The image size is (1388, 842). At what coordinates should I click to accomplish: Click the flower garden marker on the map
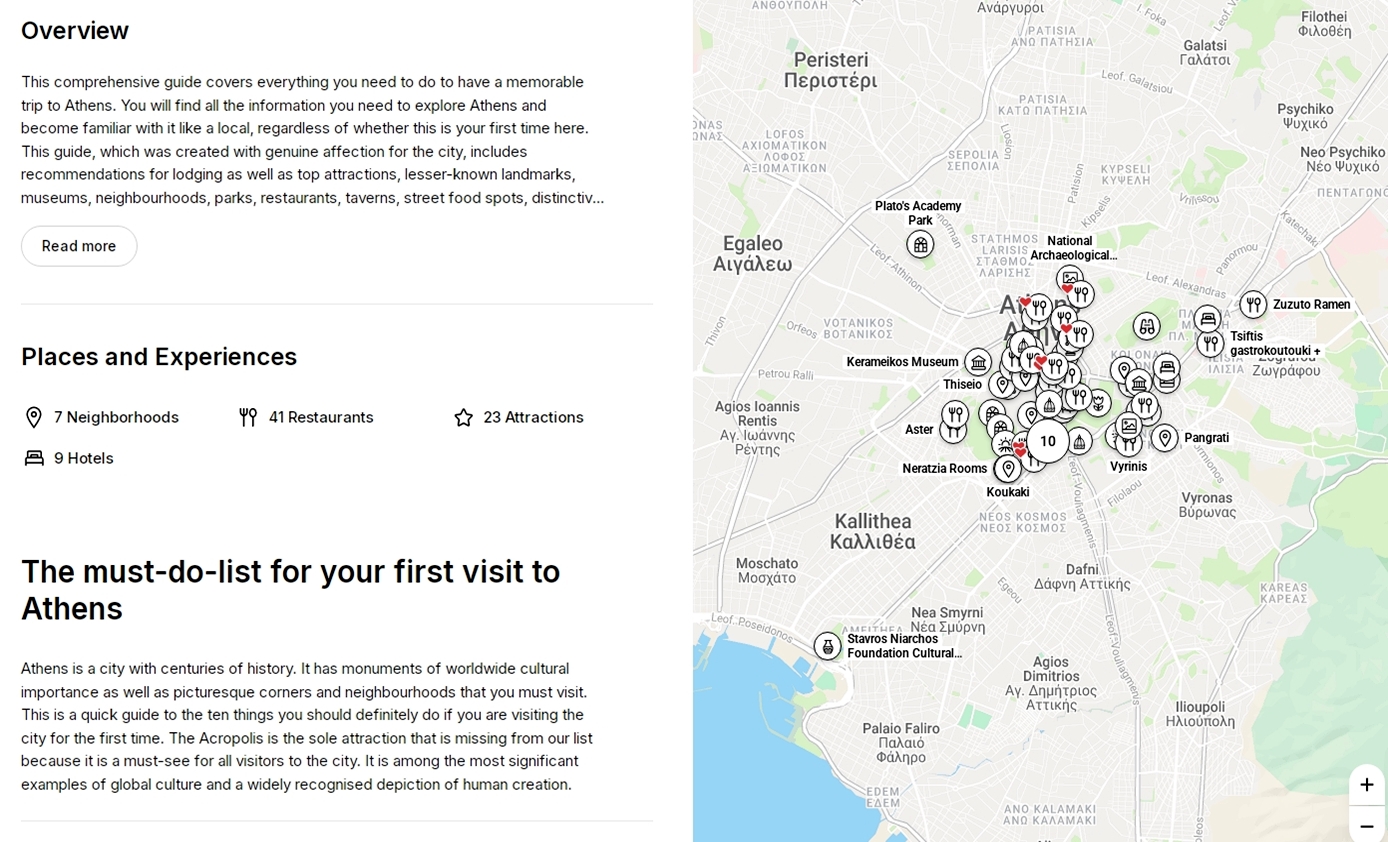(x=1099, y=403)
